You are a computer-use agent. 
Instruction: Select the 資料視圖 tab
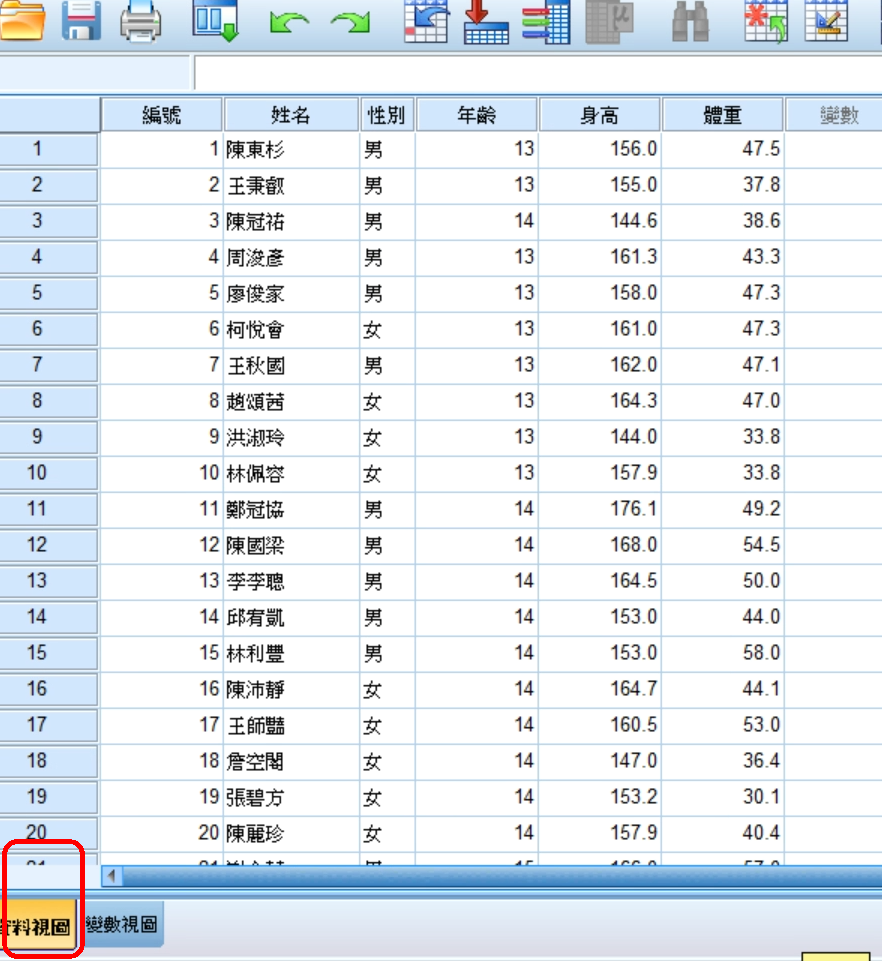40,926
